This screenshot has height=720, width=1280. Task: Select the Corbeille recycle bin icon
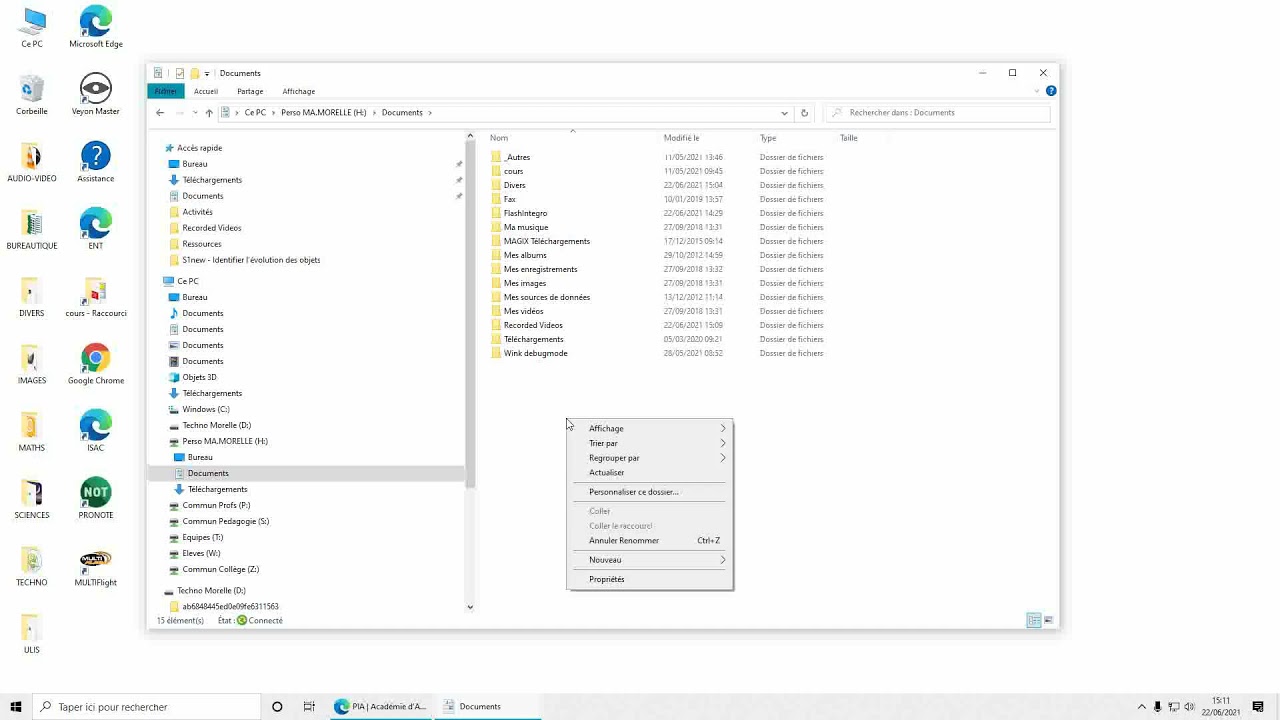(32, 94)
